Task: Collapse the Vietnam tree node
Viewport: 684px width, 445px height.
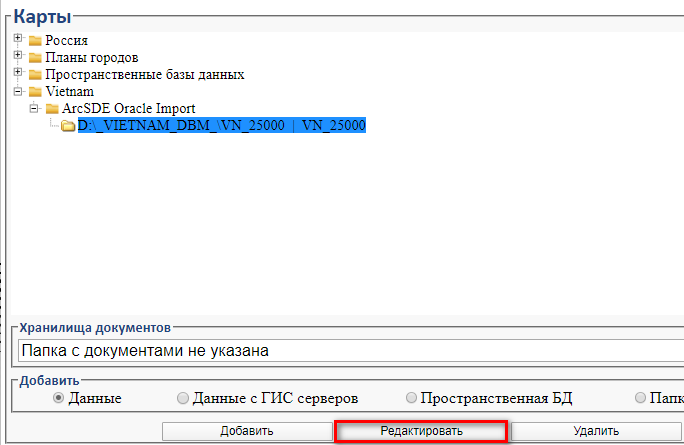Action: pos(18,91)
